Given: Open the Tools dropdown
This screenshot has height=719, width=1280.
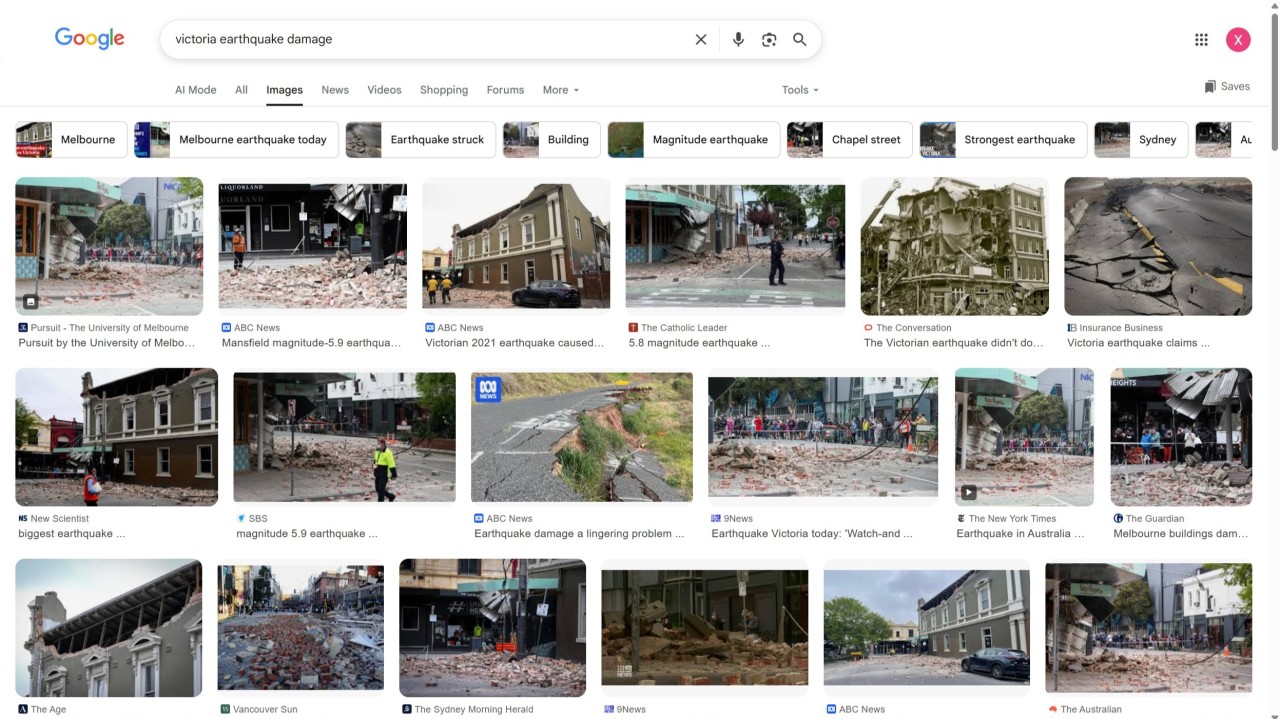Looking at the screenshot, I should (x=800, y=90).
